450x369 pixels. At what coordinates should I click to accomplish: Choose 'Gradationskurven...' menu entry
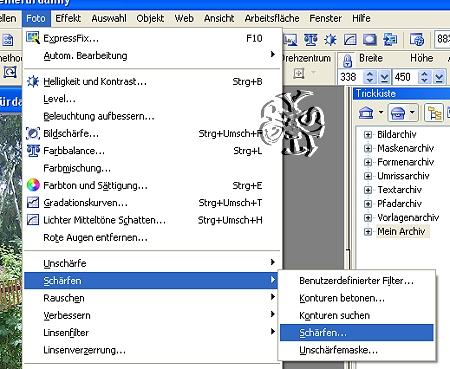152,203
